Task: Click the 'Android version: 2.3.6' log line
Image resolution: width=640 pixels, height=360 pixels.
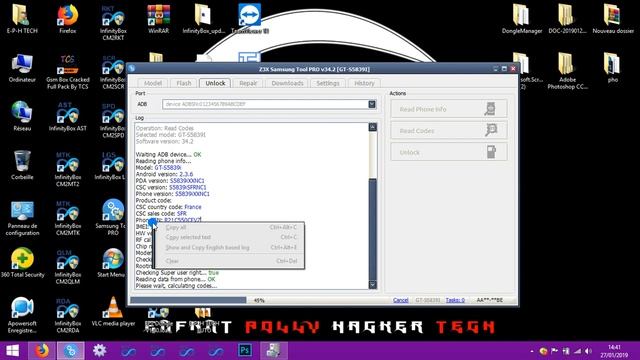Action: [x=164, y=174]
